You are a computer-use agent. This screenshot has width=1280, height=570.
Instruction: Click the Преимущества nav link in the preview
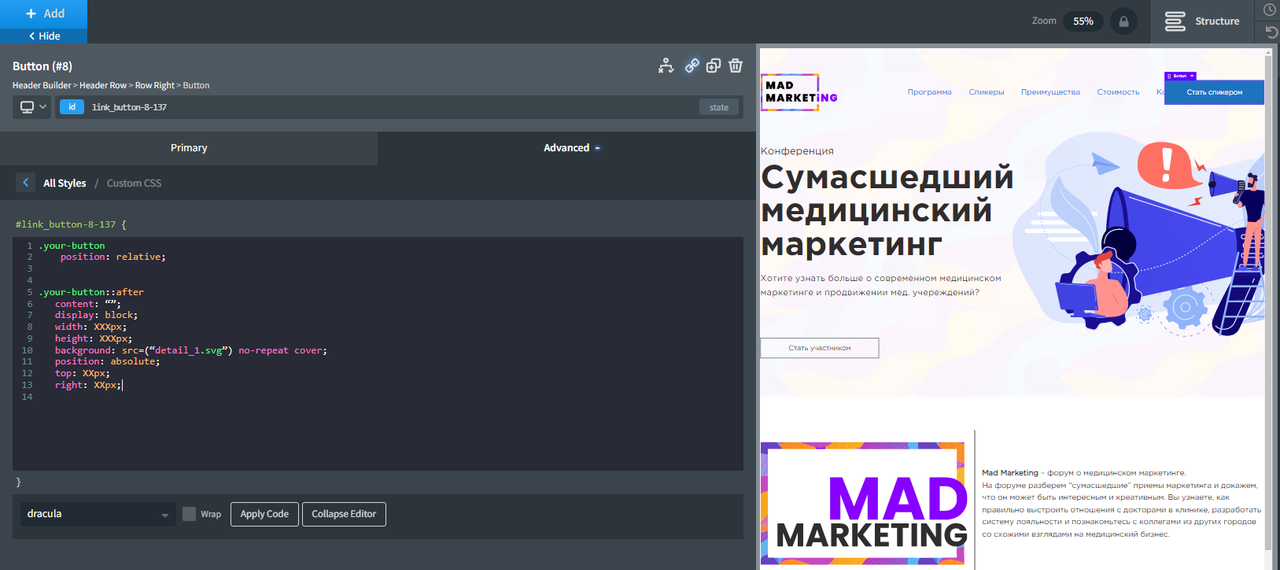pos(1050,92)
